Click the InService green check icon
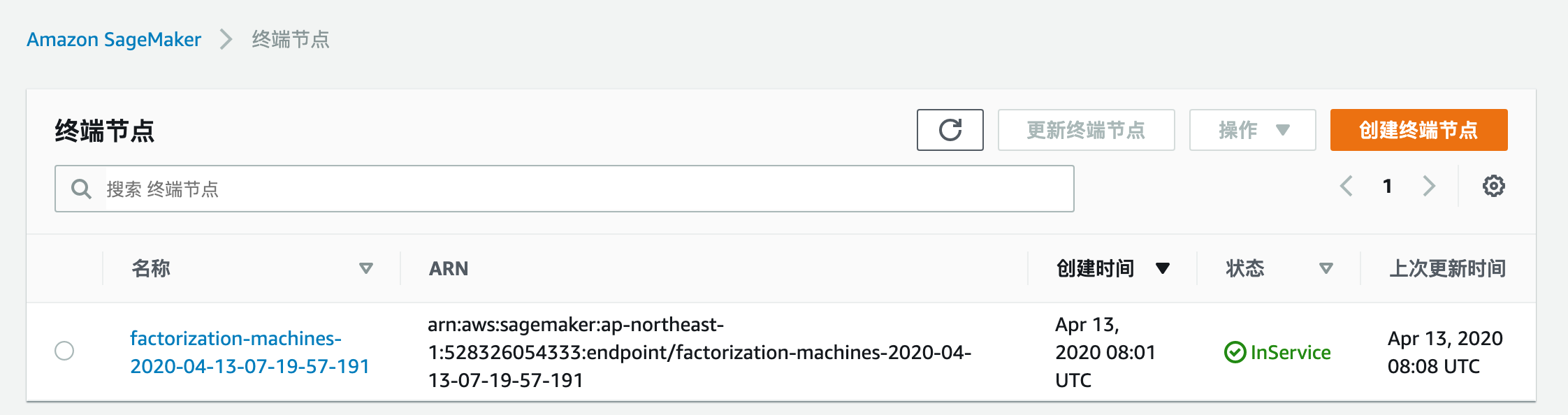1568x415 pixels. point(1235,352)
